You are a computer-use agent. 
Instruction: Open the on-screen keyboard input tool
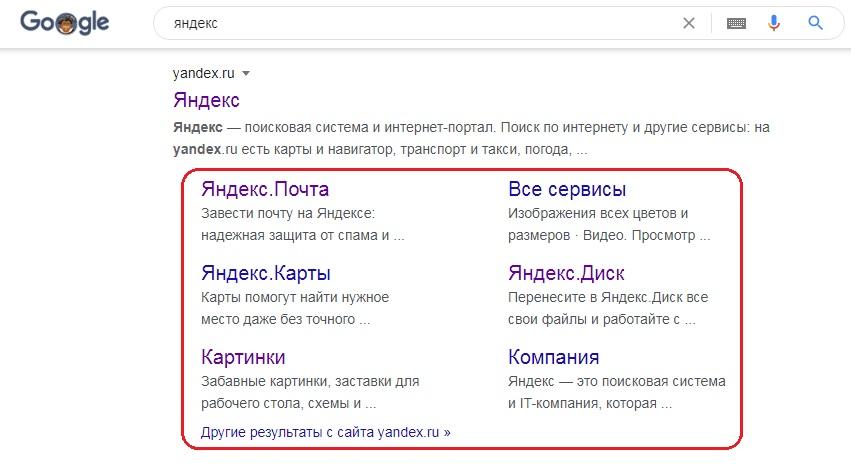click(736, 23)
